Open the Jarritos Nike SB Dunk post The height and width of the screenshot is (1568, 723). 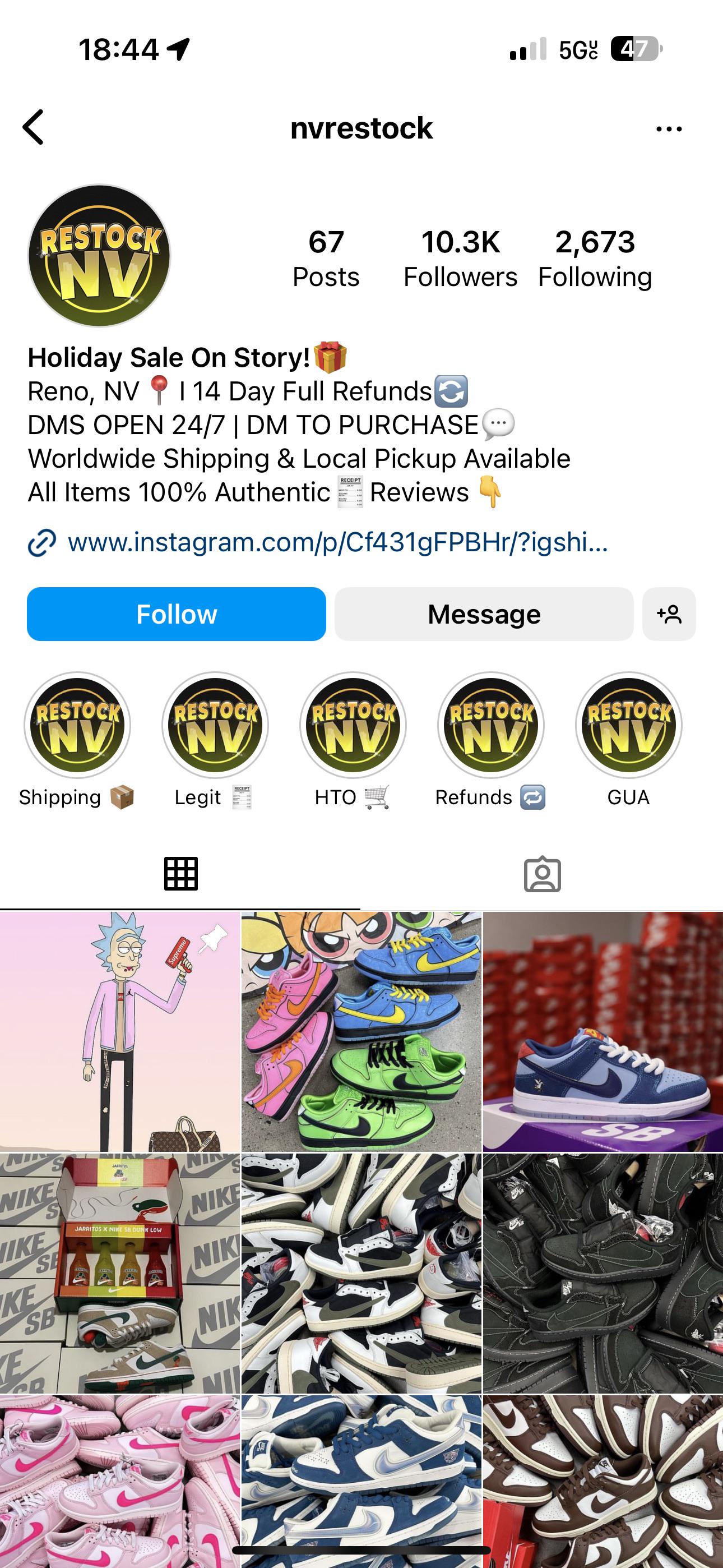(x=120, y=1274)
